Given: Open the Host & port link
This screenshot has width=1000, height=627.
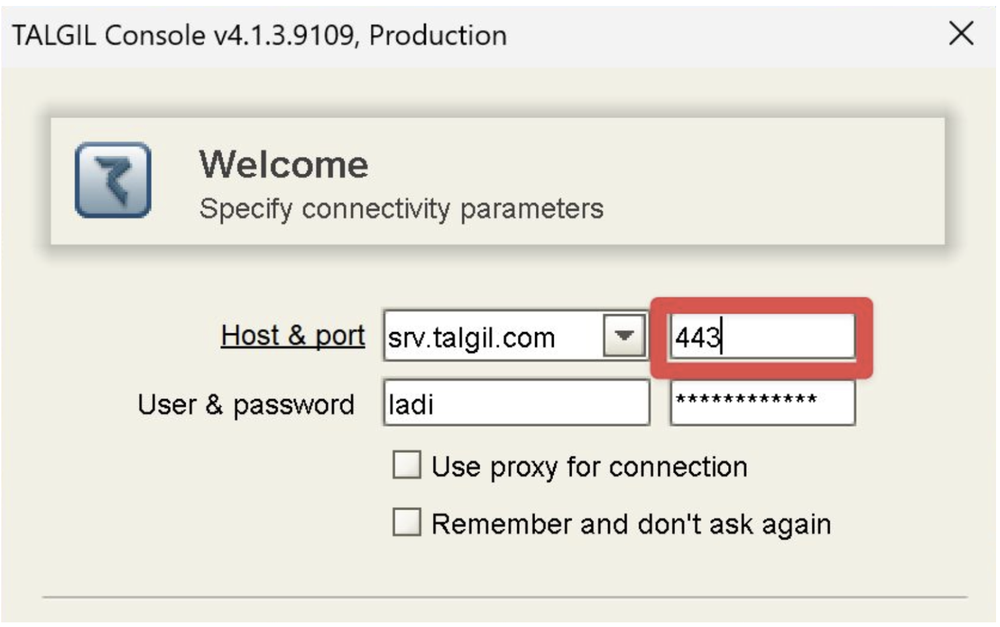Looking at the screenshot, I should coord(293,336).
